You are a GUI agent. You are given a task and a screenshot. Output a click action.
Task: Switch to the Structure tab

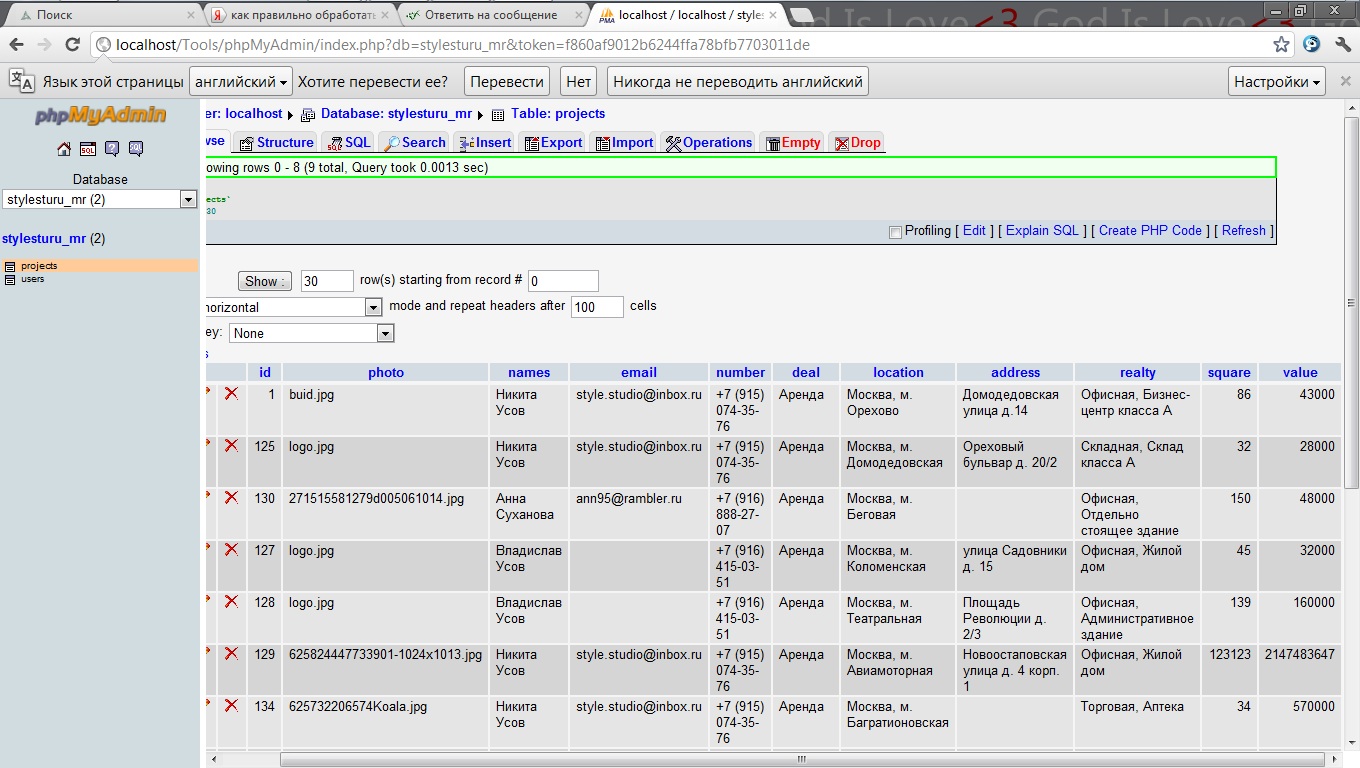pyautogui.click(x=276, y=143)
